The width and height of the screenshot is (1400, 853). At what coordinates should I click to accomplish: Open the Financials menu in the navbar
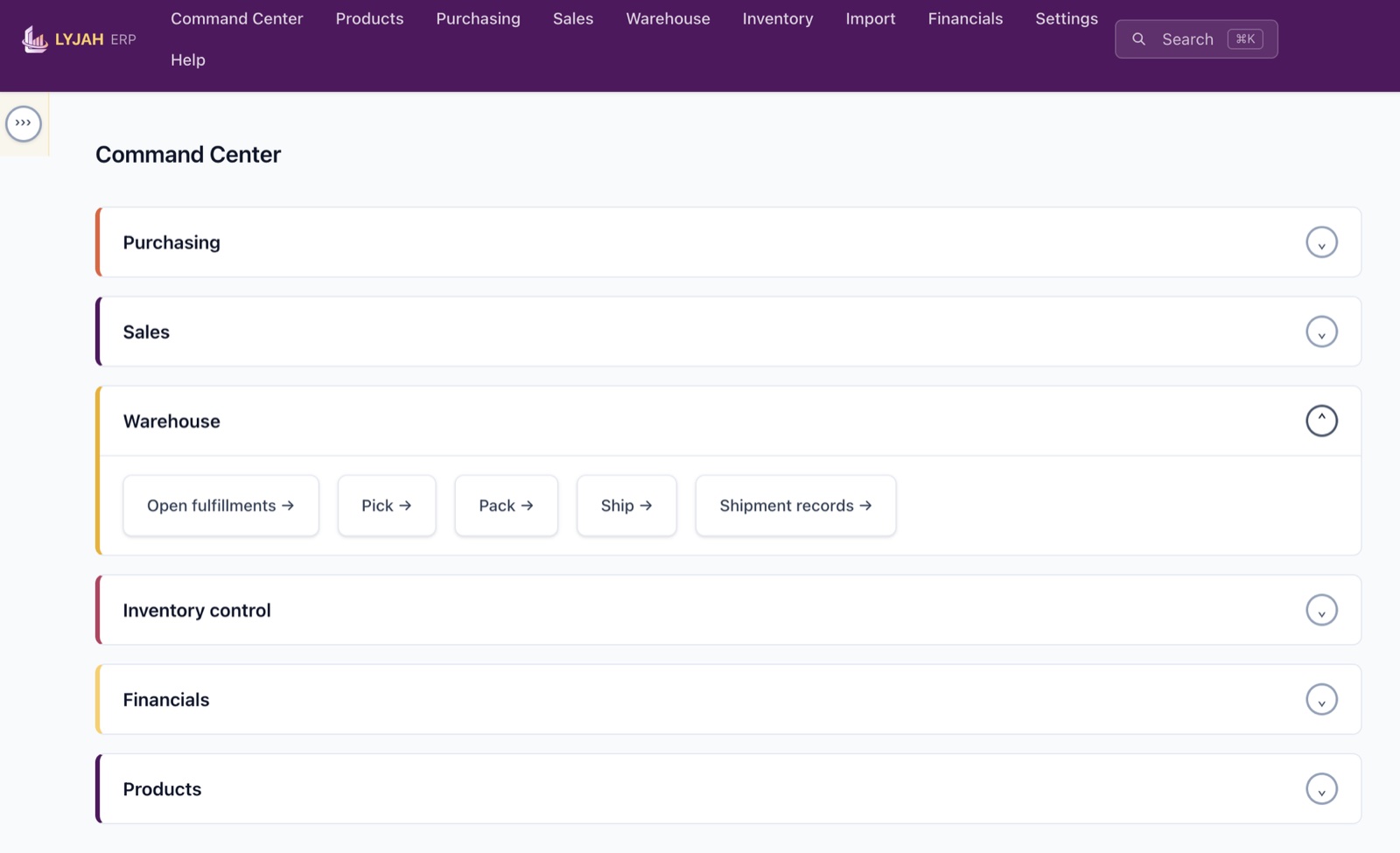point(965,18)
